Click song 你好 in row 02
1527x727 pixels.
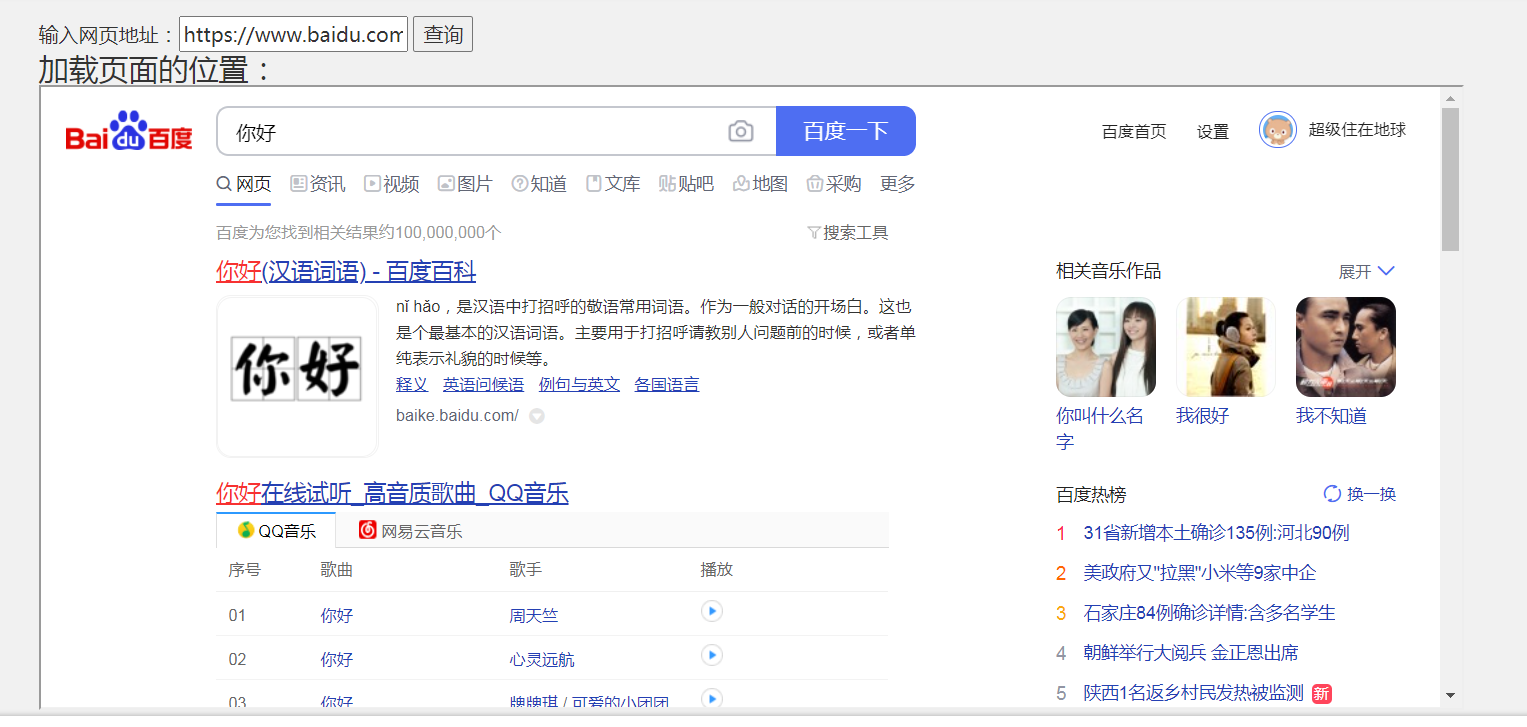coord(337,659)
